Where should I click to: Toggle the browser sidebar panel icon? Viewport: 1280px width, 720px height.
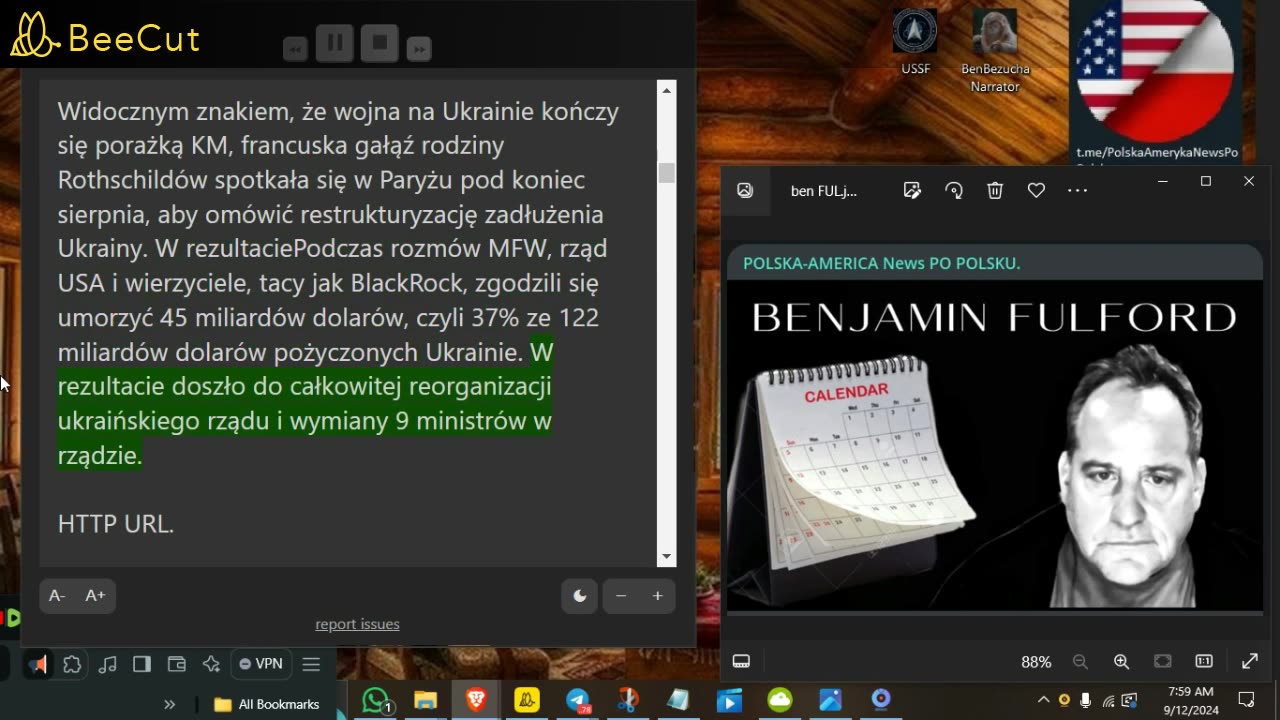[142, 664]
